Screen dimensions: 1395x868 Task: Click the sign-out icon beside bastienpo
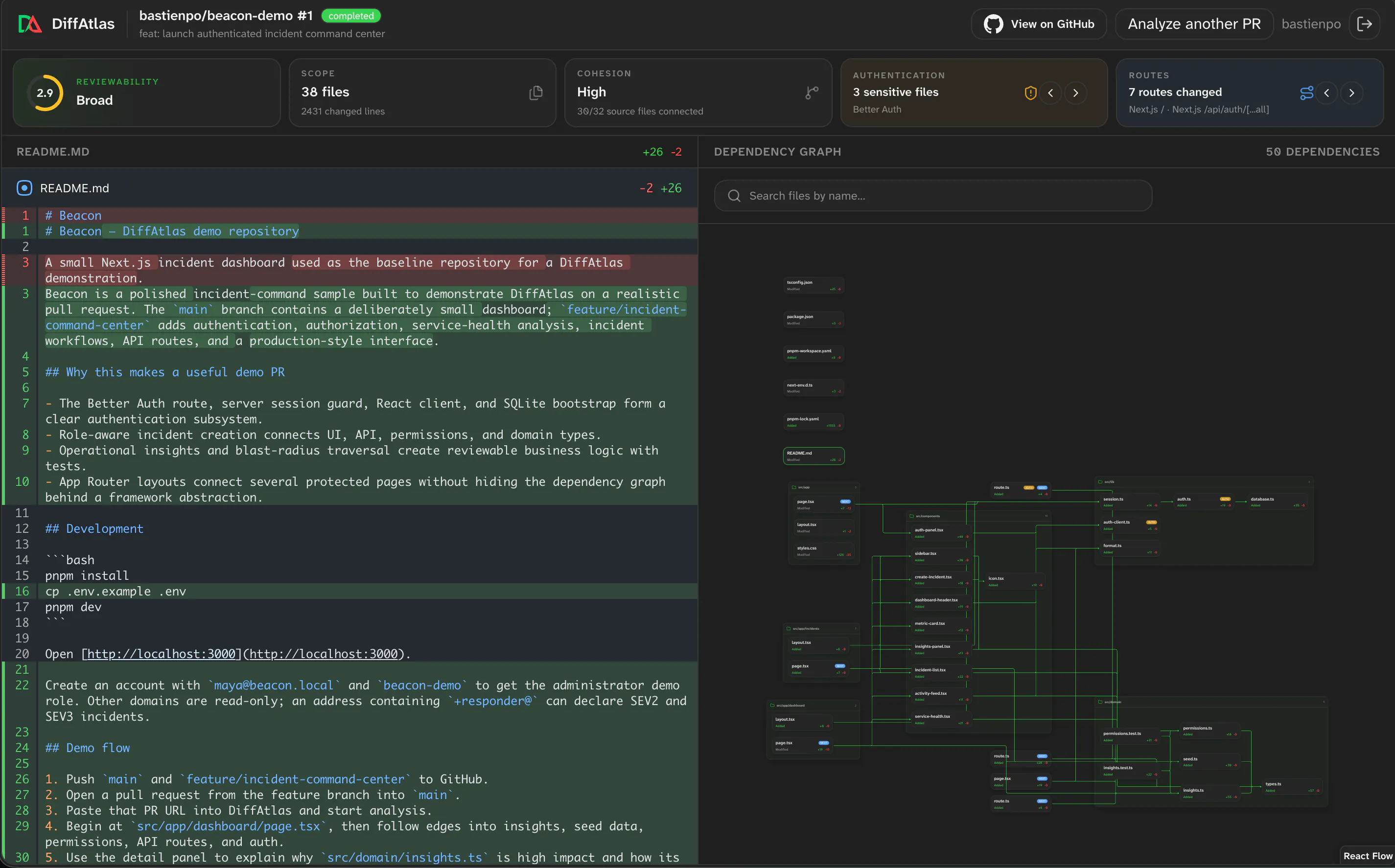tap(1365, 23)
